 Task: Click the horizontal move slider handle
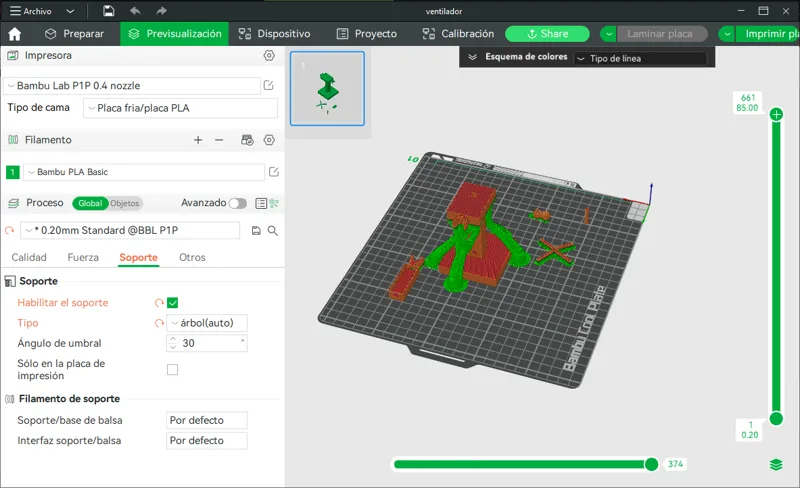coord(651,464)
